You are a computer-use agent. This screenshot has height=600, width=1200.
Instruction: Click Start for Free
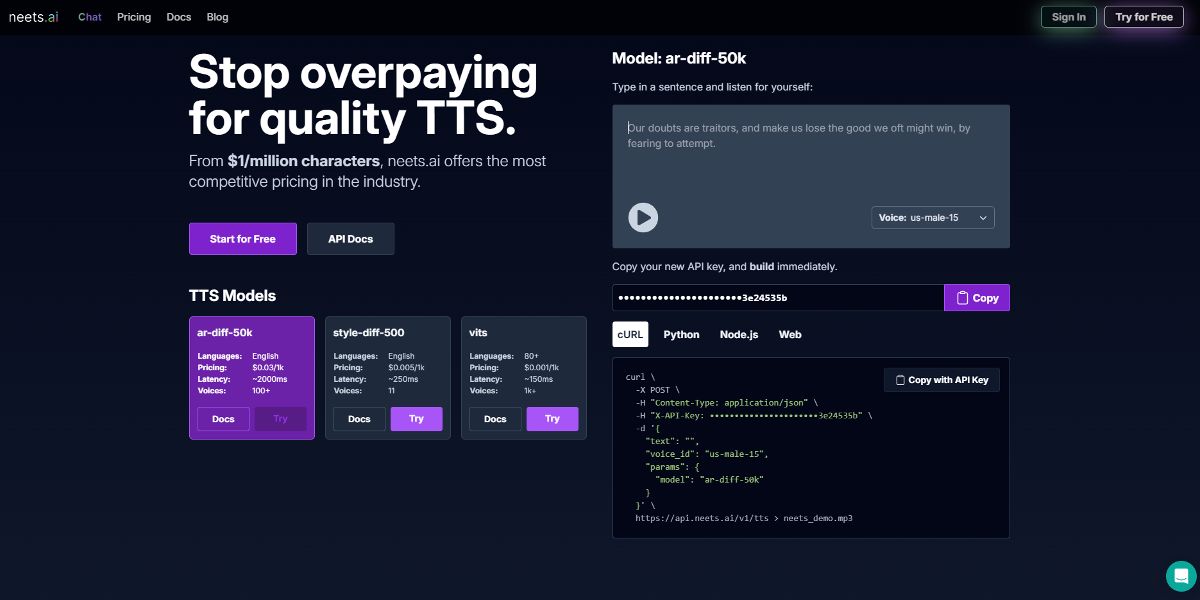pyautogui.click(x=242, y=238)
